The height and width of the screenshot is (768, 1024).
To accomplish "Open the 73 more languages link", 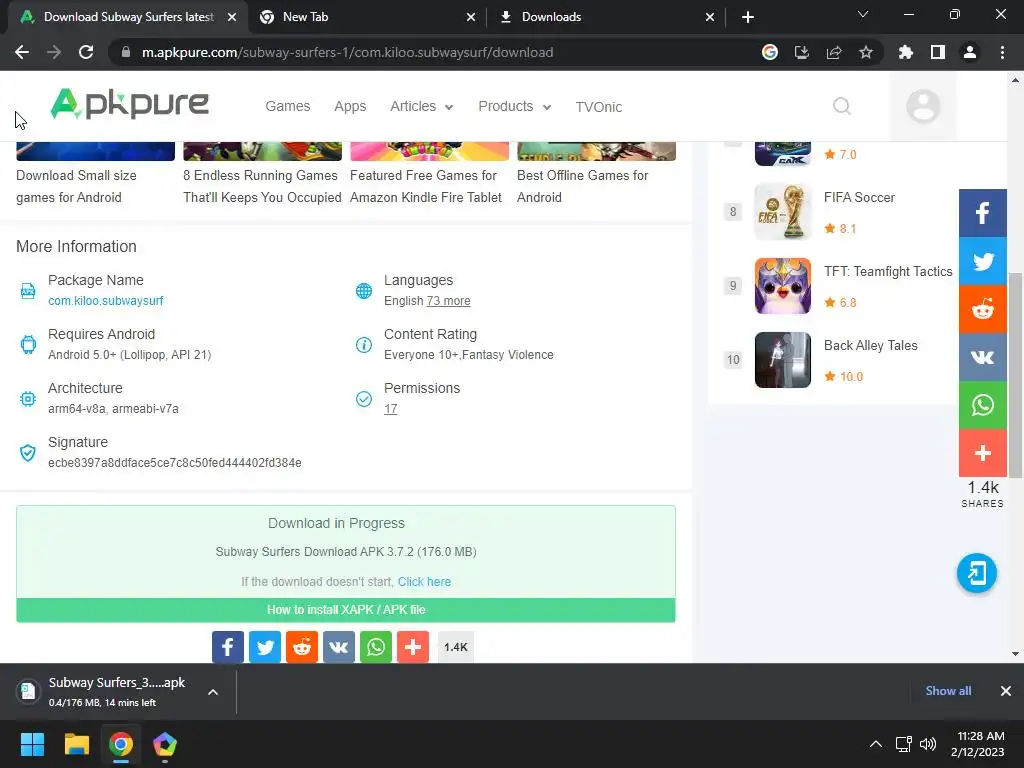I will tap(449, 301).
